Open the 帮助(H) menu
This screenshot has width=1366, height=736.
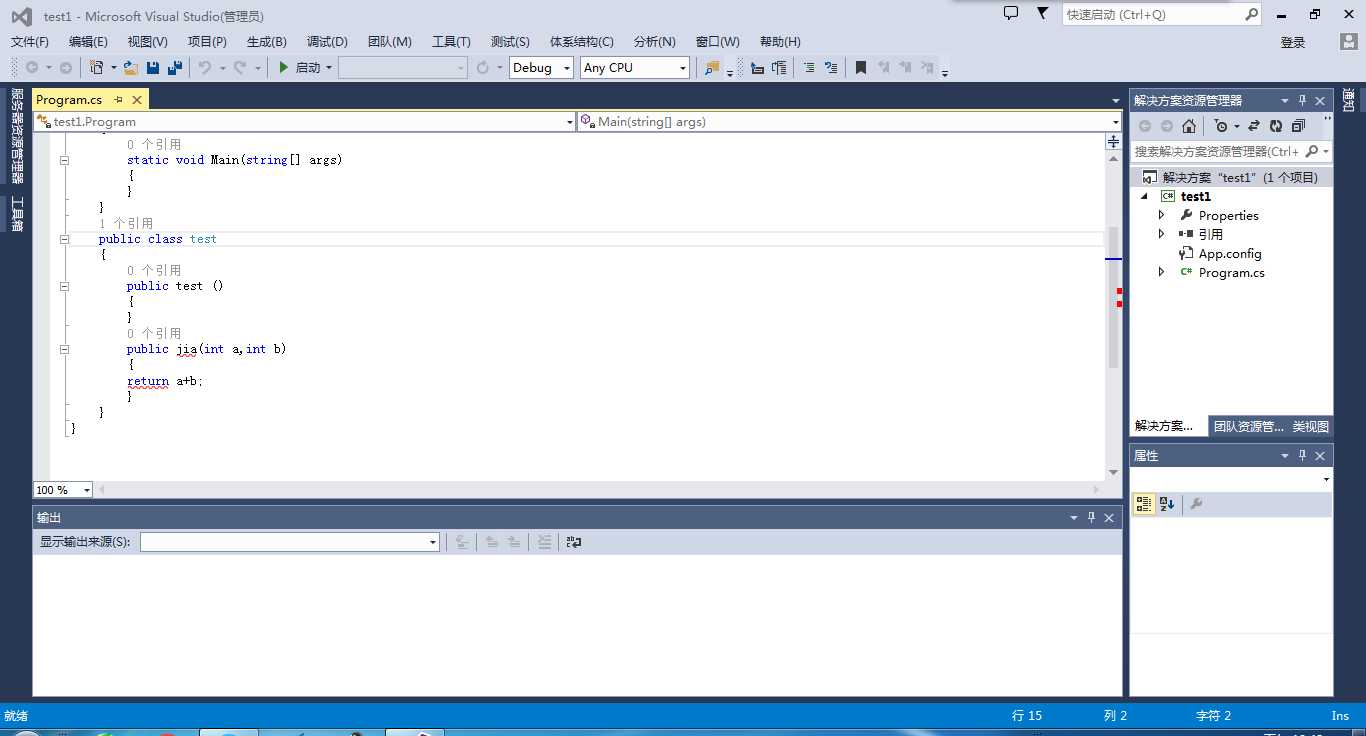pos(780,41)
